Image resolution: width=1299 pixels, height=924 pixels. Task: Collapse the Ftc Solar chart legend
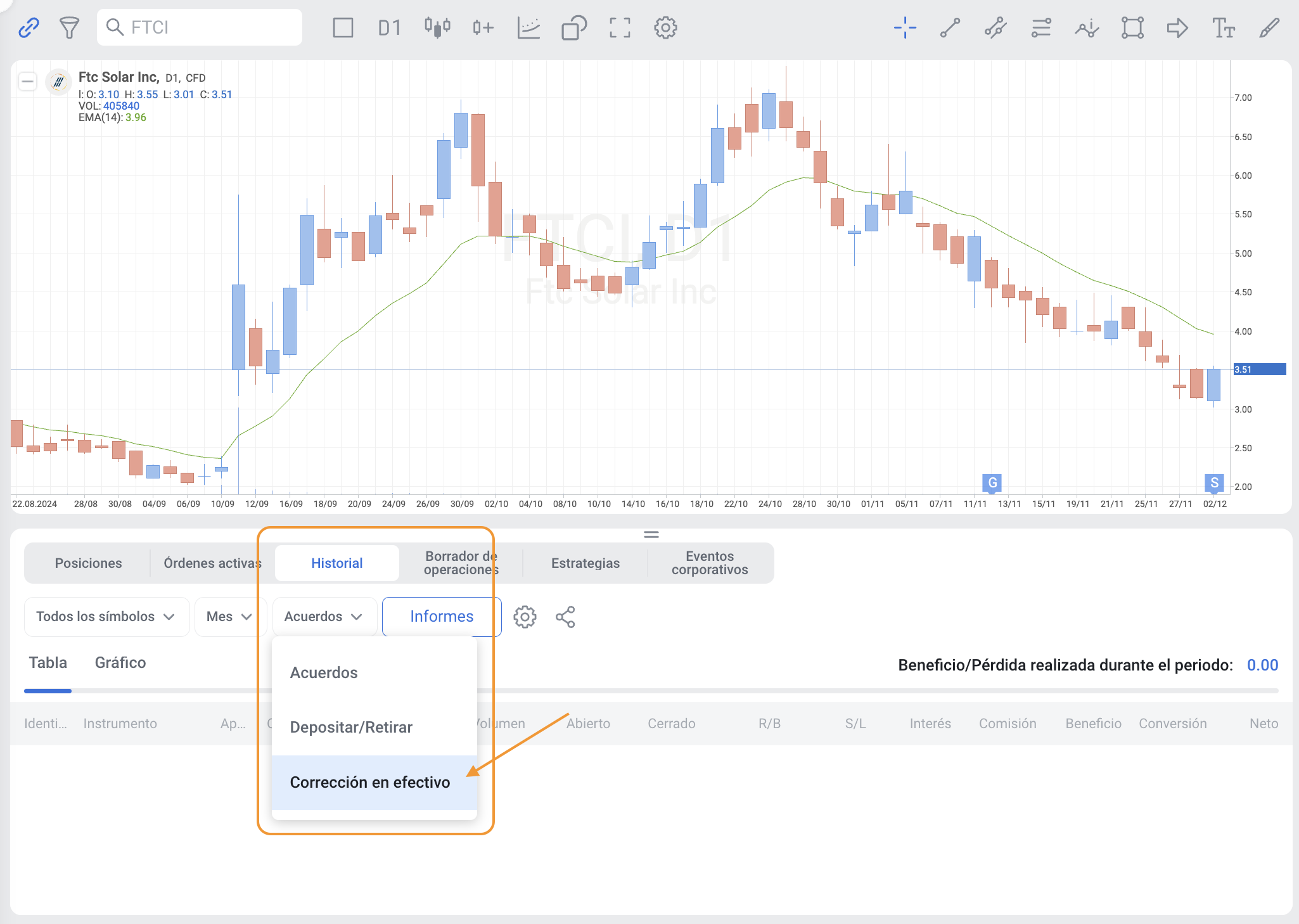click(x=27, y=81)
